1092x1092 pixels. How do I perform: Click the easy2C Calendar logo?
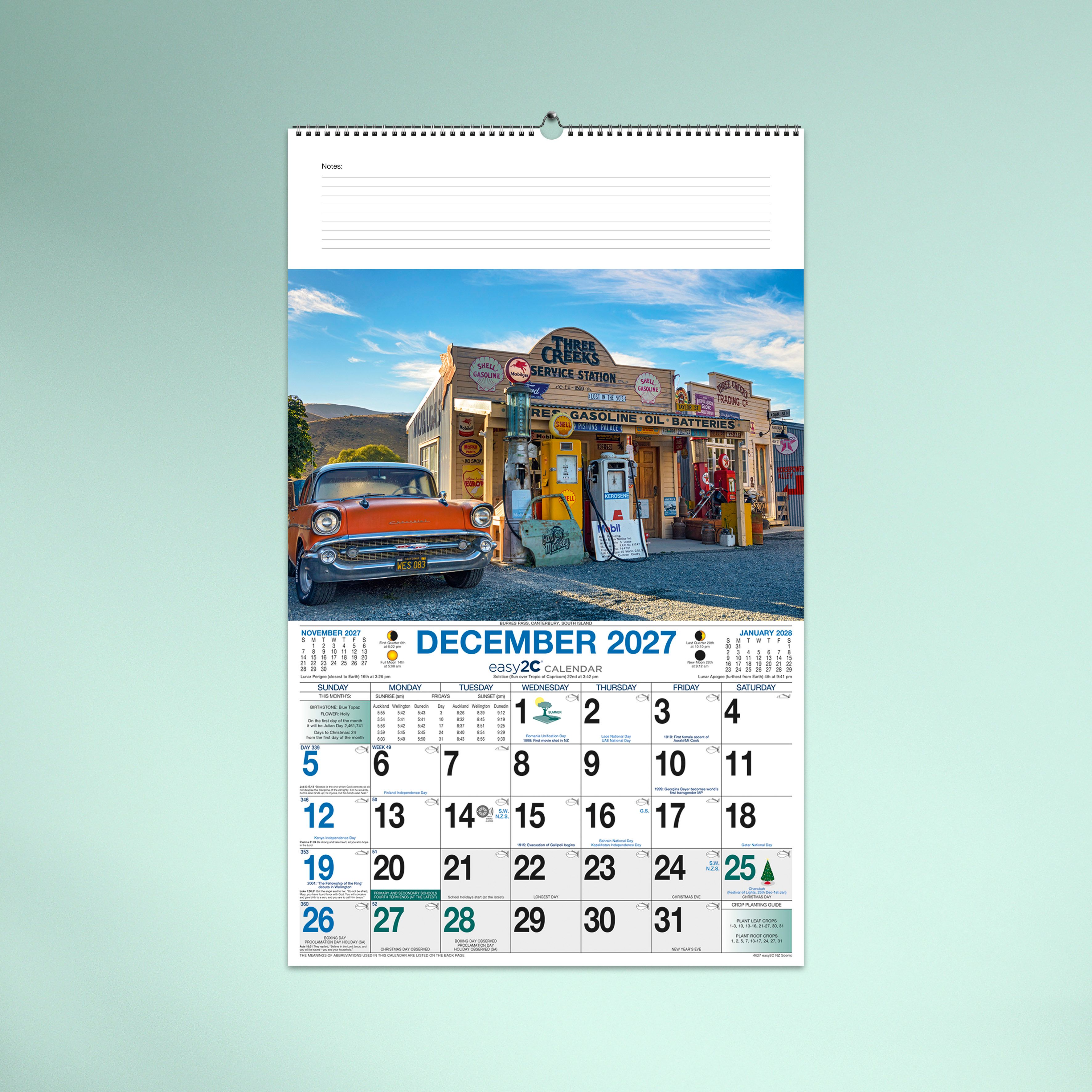click(x=545, y=668)
